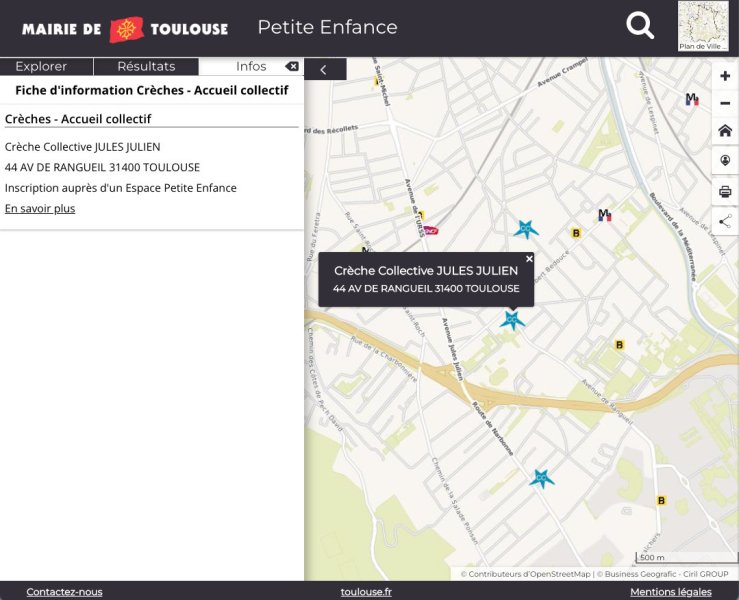Zoom out with the minus button

[725, 103]
